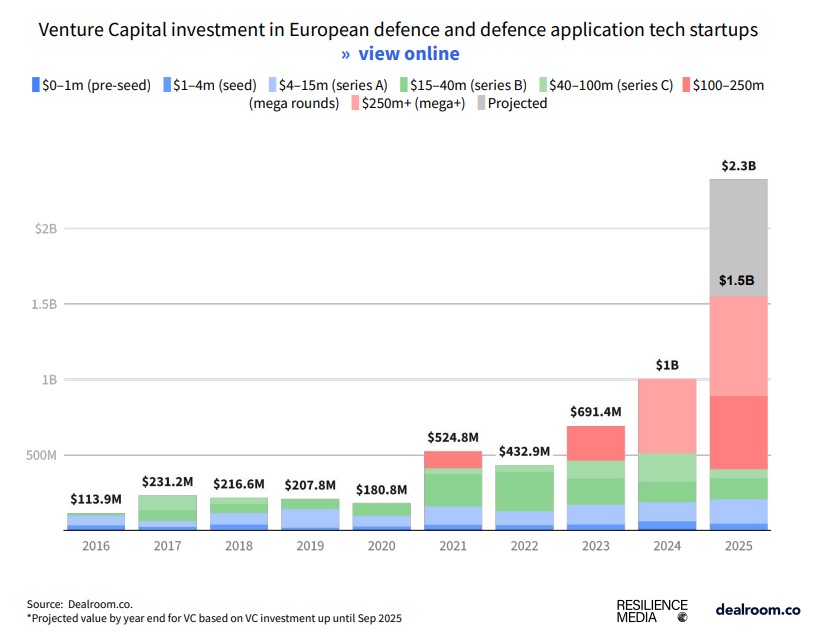Viewport: 822px width, 638px height.
Task: Click the copyright mark beside RESILIENCE MEDIA
Action: click(684, 615)
